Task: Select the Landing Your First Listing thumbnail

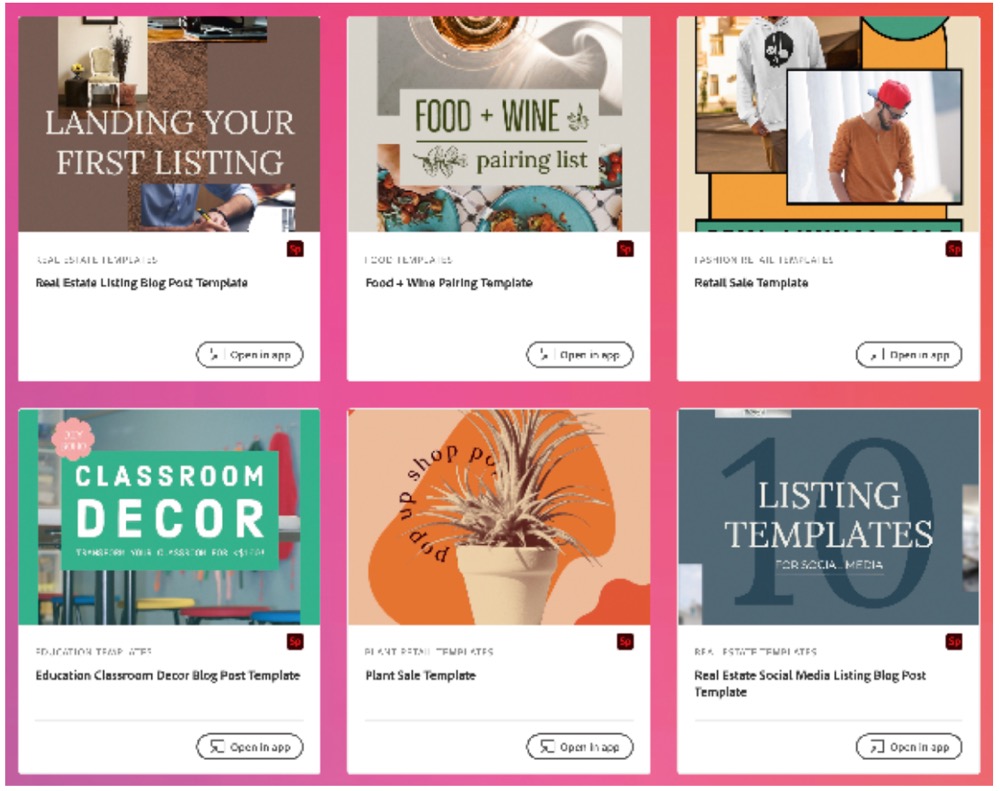Action: [169, 124]
